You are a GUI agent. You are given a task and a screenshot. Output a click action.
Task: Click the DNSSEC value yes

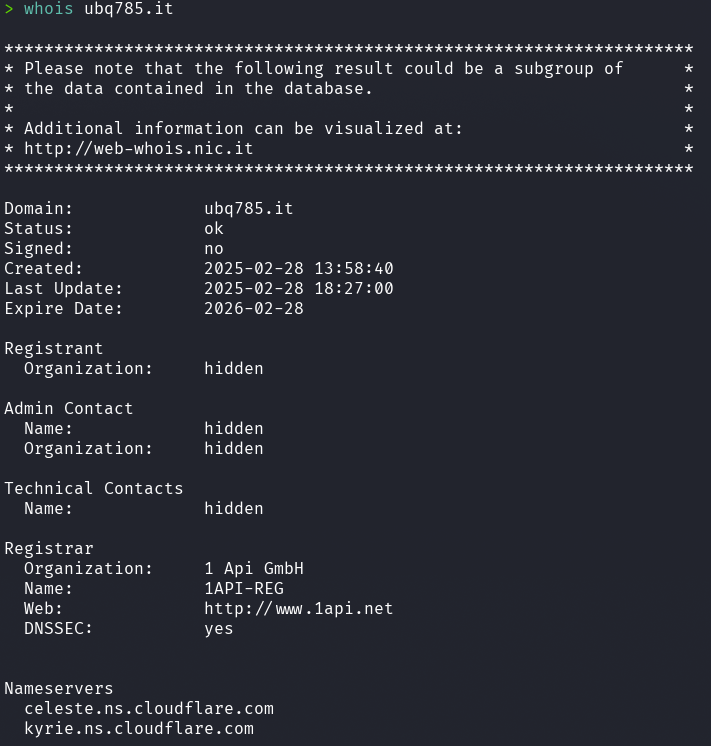click(x=219, y=628)
